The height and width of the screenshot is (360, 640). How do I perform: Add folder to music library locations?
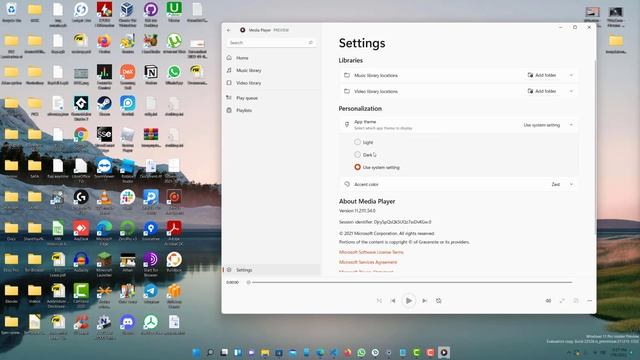542,75
